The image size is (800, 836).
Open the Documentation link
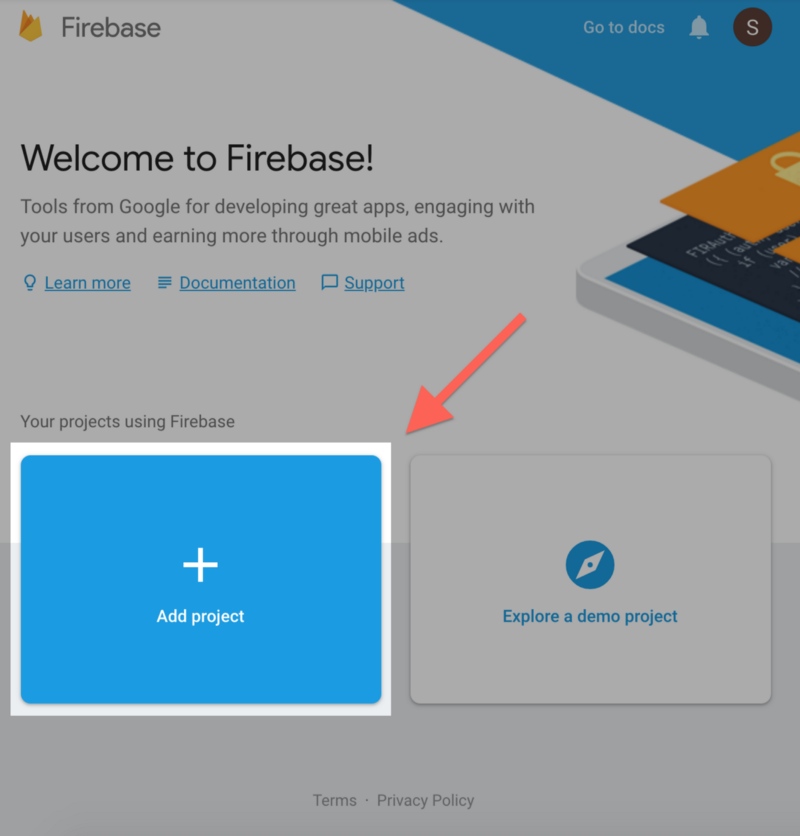(x=237, y=283)
